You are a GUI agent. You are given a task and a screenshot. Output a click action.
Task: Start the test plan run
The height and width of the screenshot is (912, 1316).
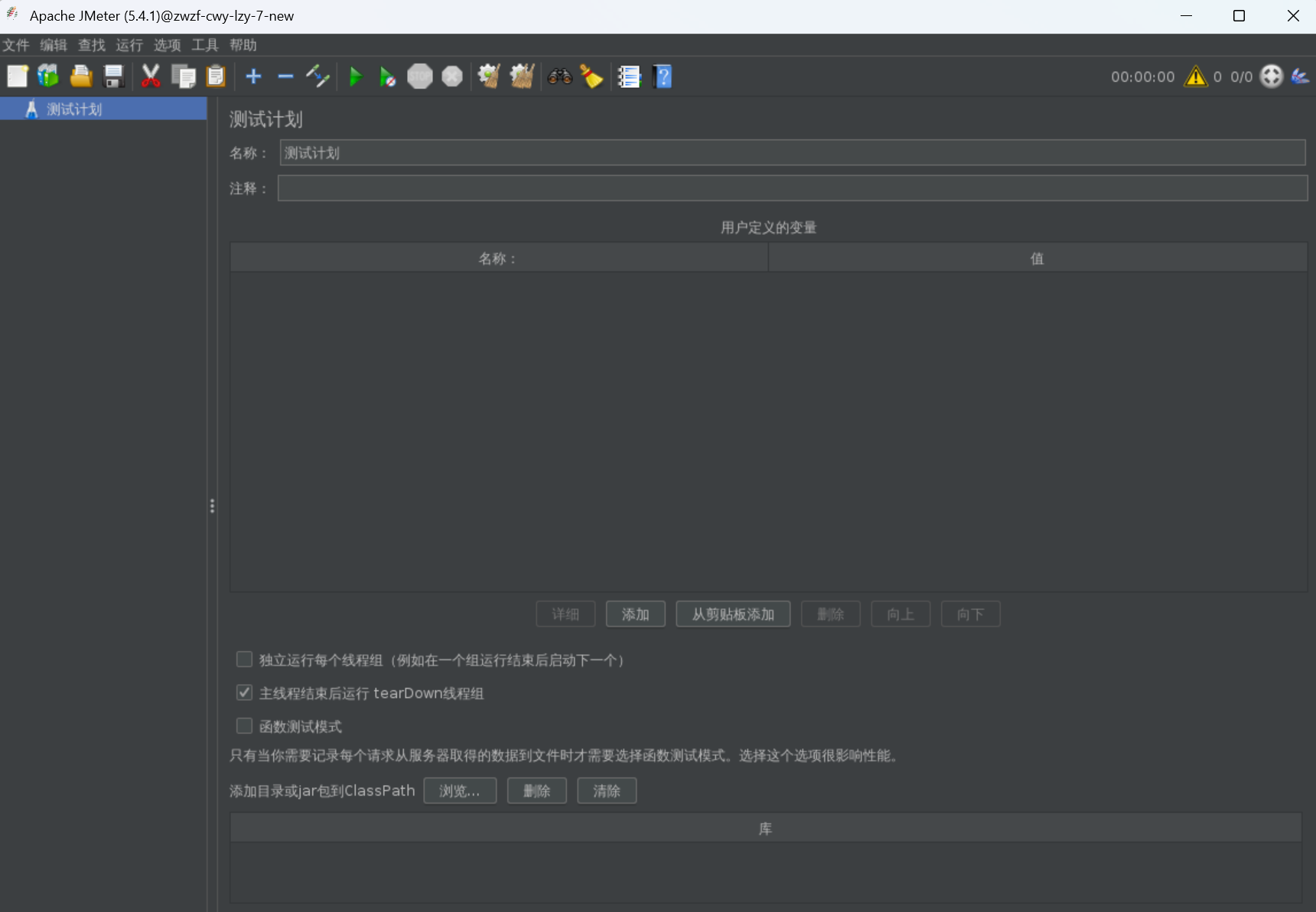pyautogui.click(x=355, y=77)
